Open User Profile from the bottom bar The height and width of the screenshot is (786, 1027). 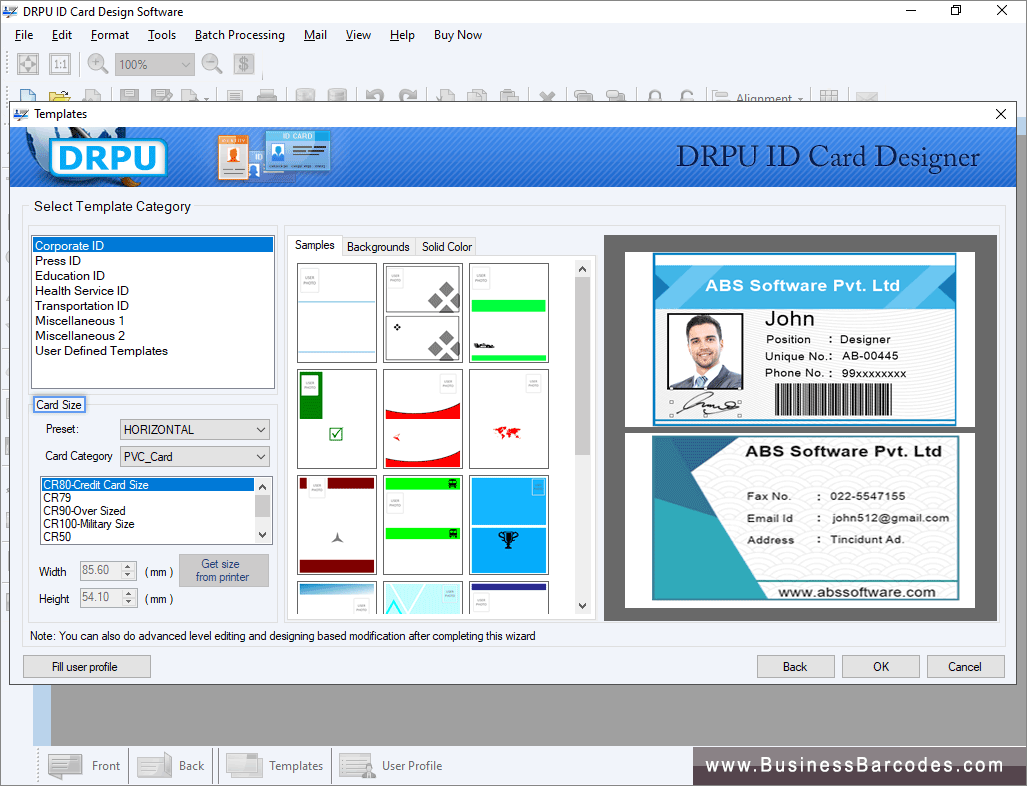(357, 765)
